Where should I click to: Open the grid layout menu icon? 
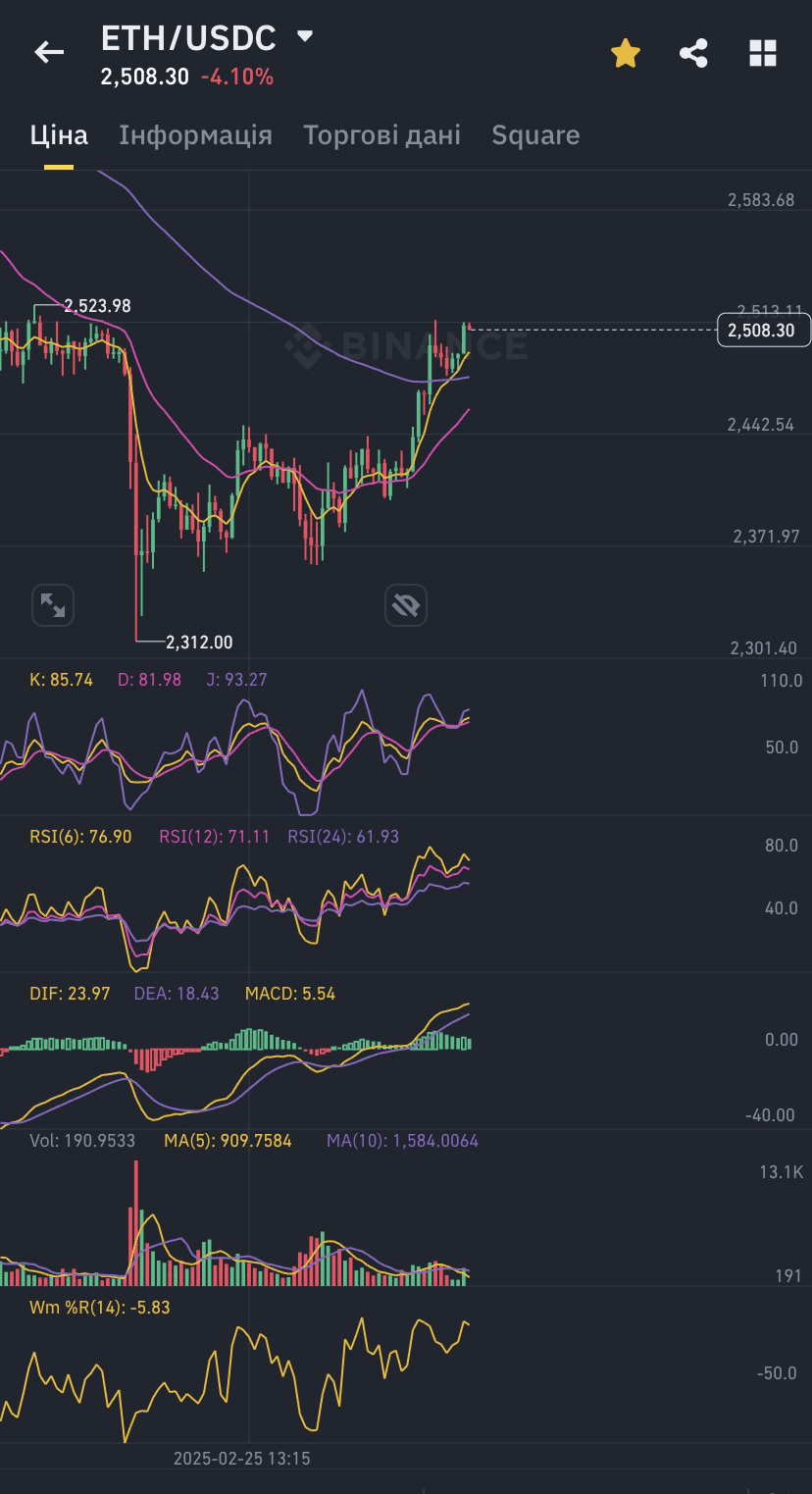(762, 53)
